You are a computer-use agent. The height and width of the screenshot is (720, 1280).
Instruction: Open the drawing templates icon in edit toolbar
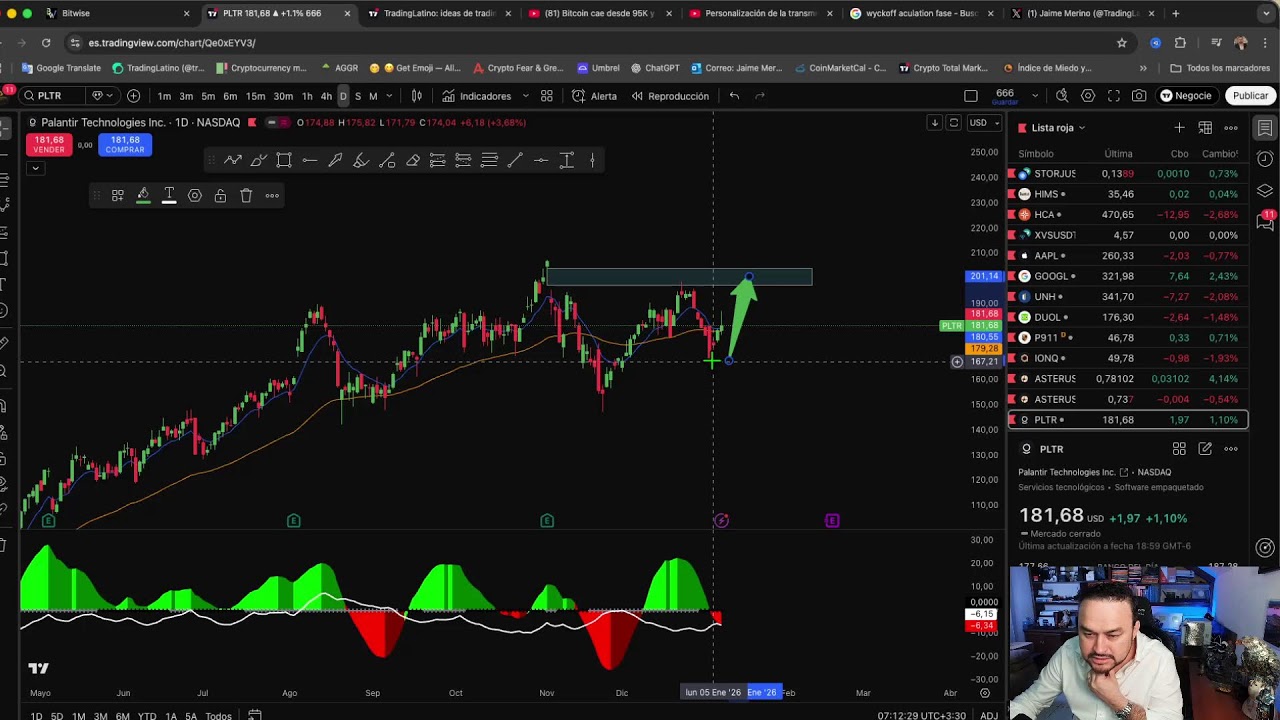pos(117,196)
